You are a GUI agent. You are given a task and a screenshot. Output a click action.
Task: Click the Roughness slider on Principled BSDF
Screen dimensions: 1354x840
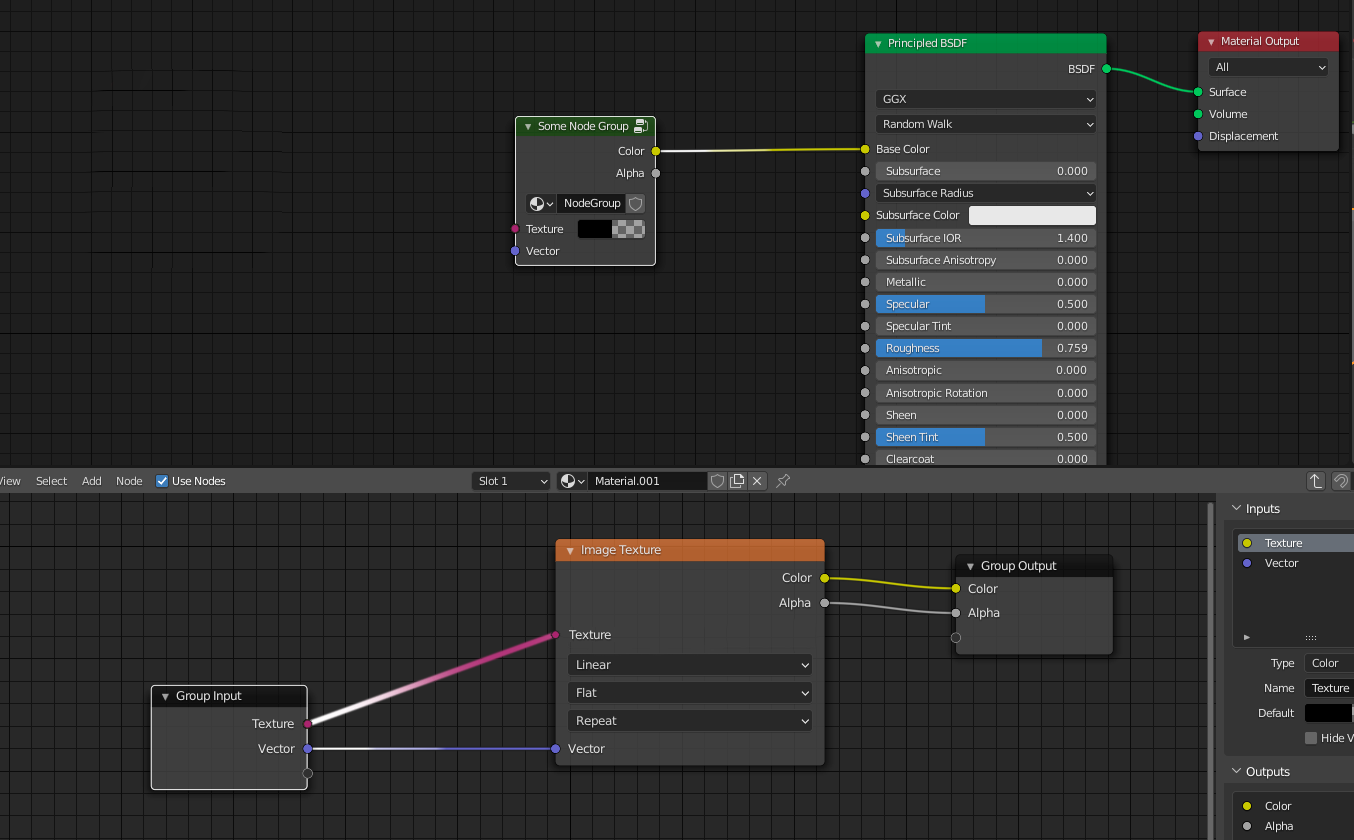pos(986,348)
